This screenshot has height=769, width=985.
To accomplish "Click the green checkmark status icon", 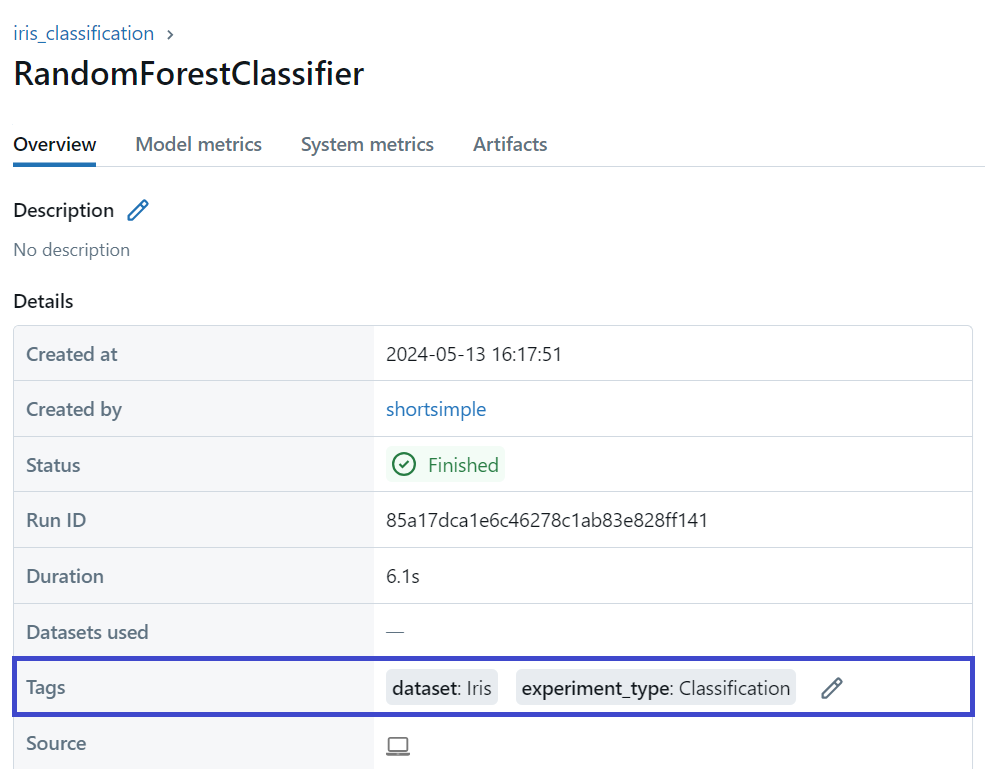I will [x=404, y=465].
